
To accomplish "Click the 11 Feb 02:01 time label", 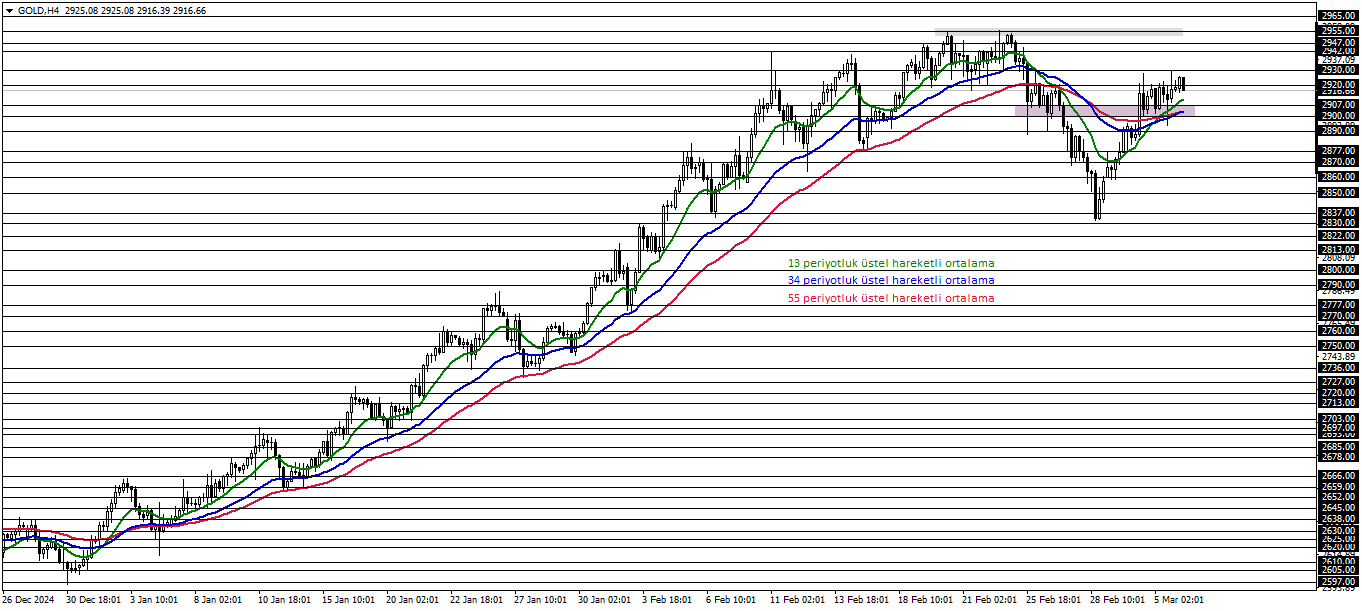I will click(x=797, y=601).
